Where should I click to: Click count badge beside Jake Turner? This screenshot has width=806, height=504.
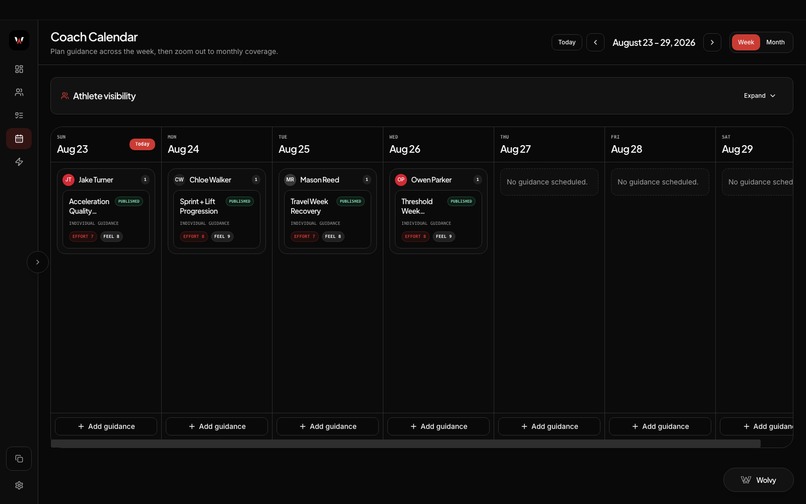(145, 179)
